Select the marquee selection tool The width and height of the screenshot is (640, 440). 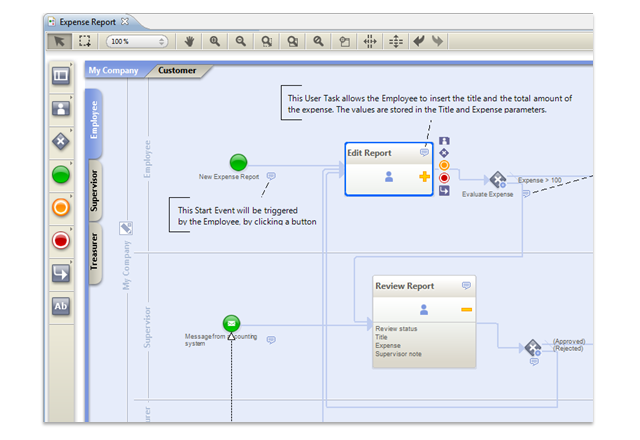click(x=85, y=41)
